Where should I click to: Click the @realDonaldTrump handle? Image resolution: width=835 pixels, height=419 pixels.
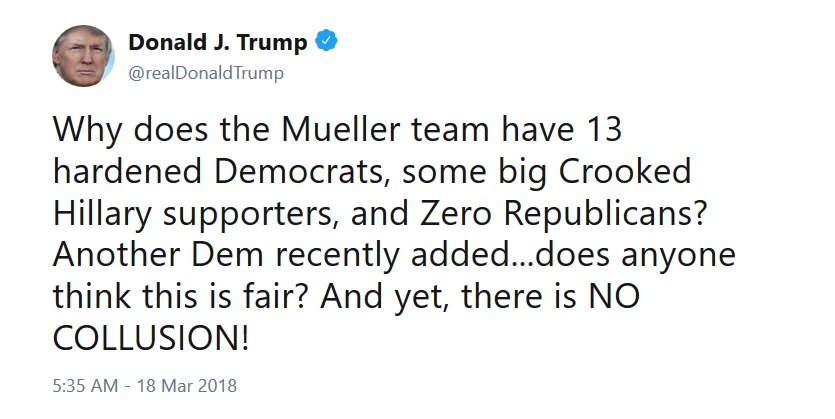206,73
